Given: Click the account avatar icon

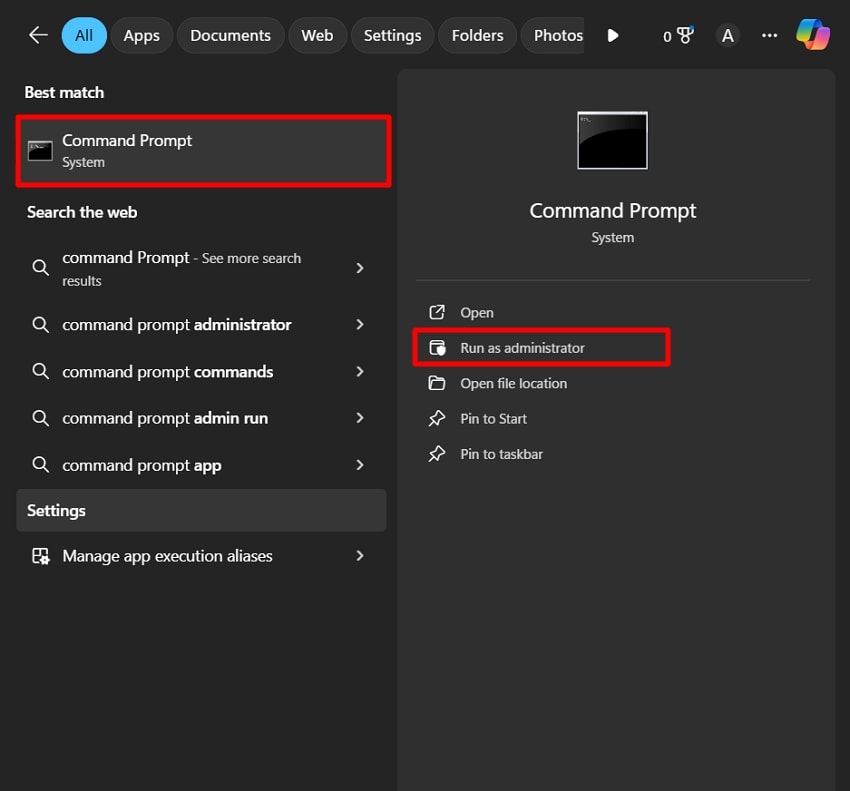Looking at the screenshot, I should 727,34.
